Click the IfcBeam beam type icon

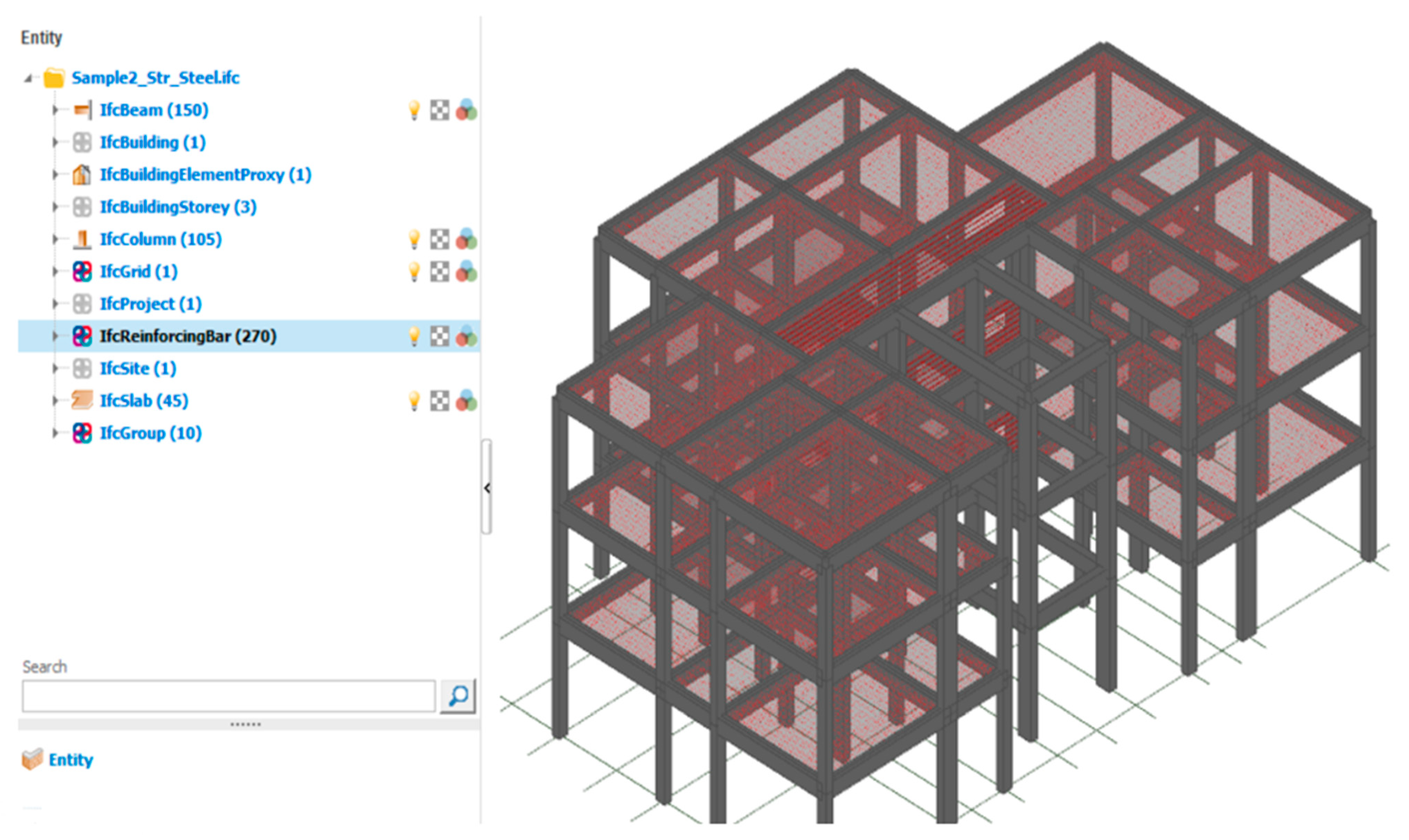[82, 110]
